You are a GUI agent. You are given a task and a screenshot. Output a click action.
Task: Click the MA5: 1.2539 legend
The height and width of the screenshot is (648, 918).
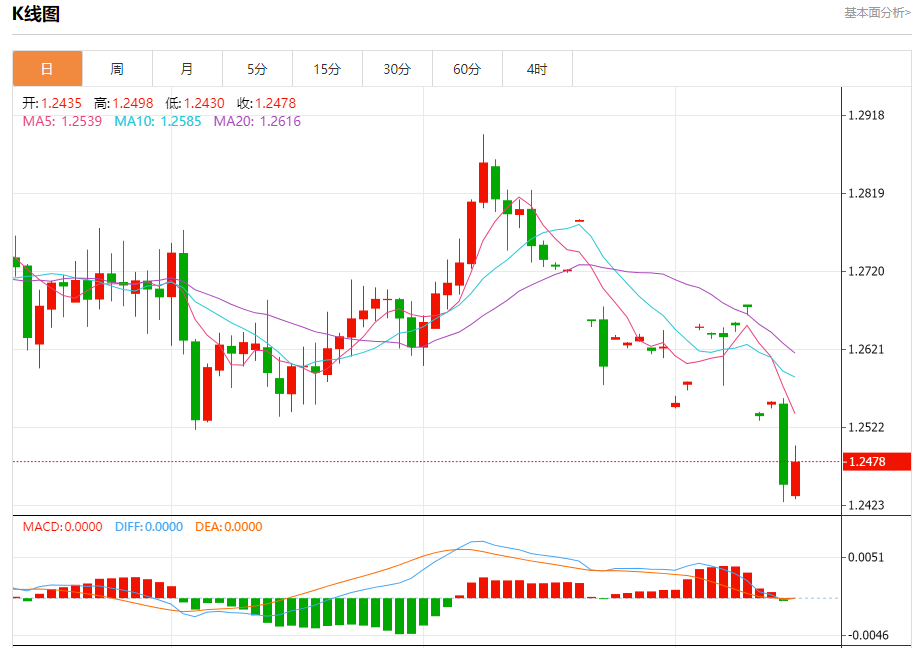62,121
